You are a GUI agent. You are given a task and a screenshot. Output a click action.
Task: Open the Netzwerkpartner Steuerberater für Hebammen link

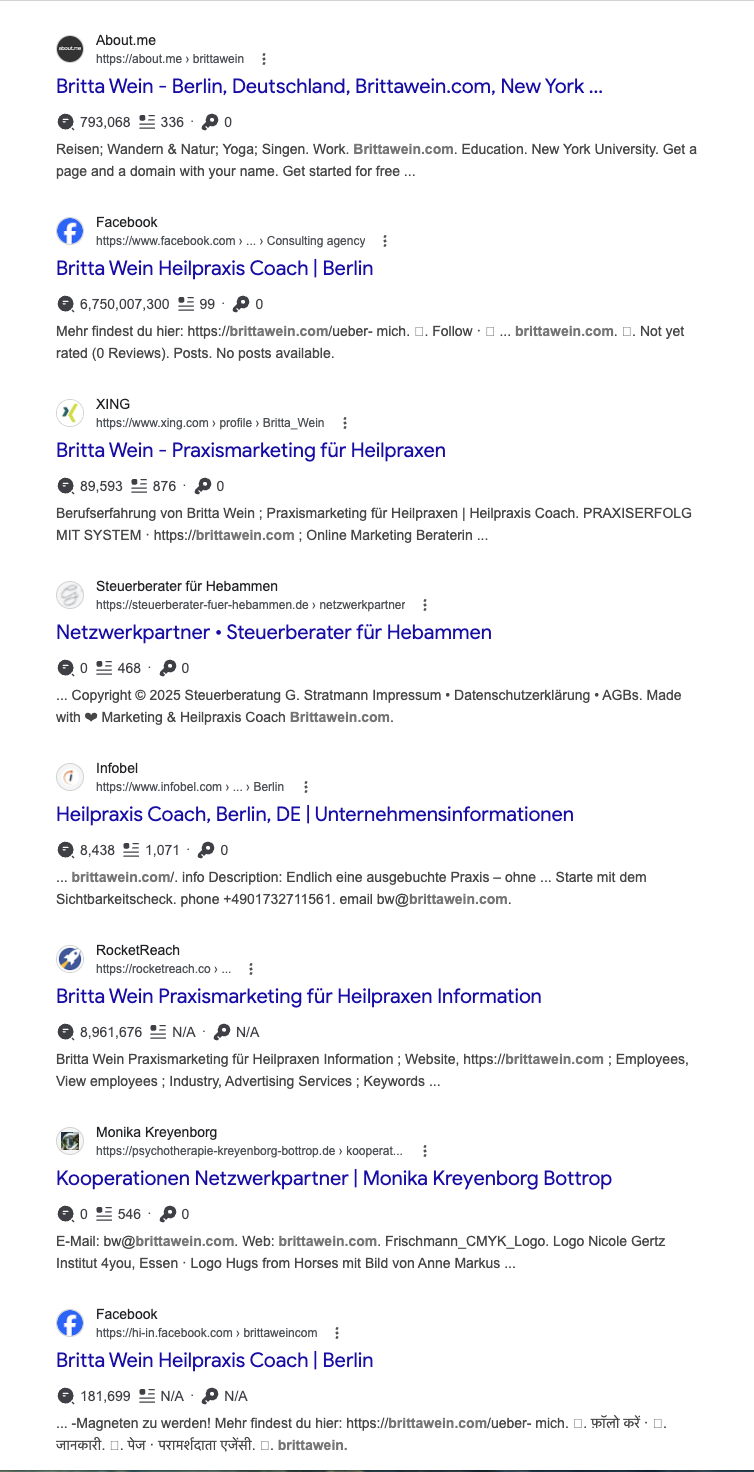click(274, 633)
